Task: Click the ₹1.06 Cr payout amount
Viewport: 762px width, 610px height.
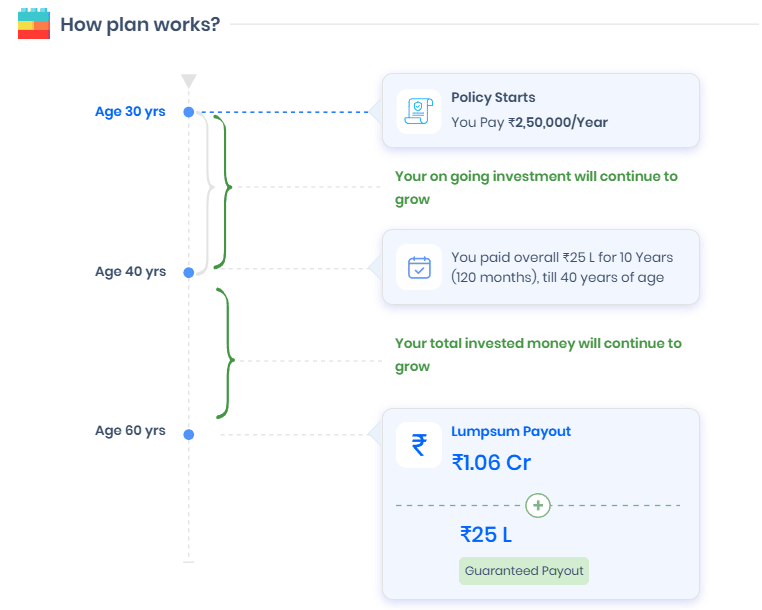Action: click(x=491, y=463)
